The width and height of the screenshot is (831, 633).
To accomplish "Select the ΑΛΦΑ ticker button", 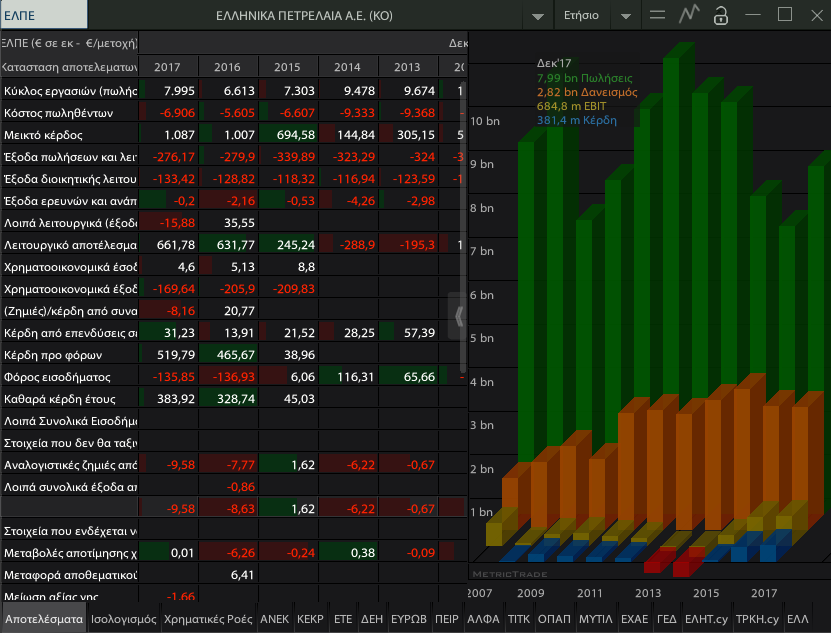I will 483,619.
